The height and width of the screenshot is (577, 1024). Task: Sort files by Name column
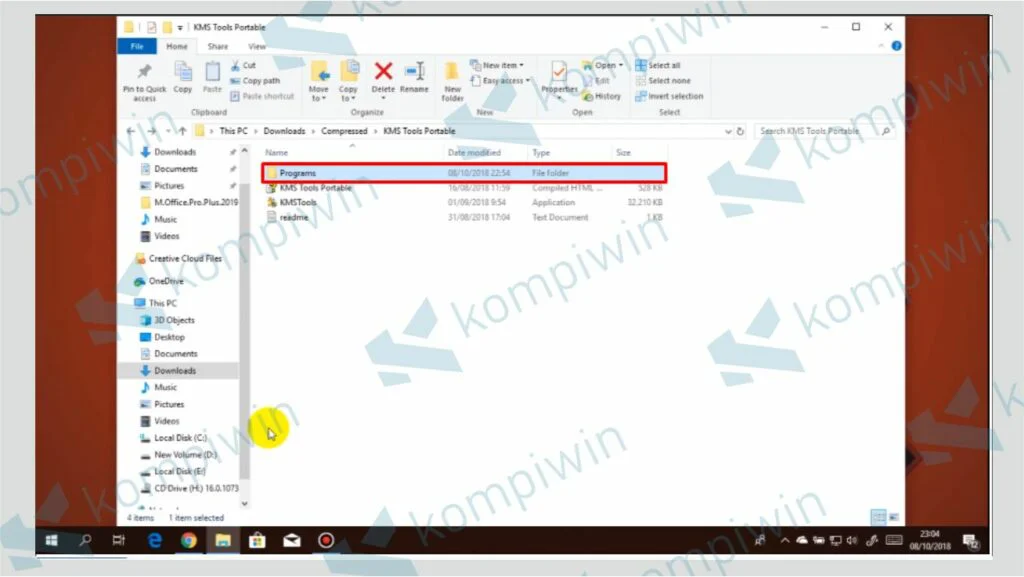tap(277, 153)
